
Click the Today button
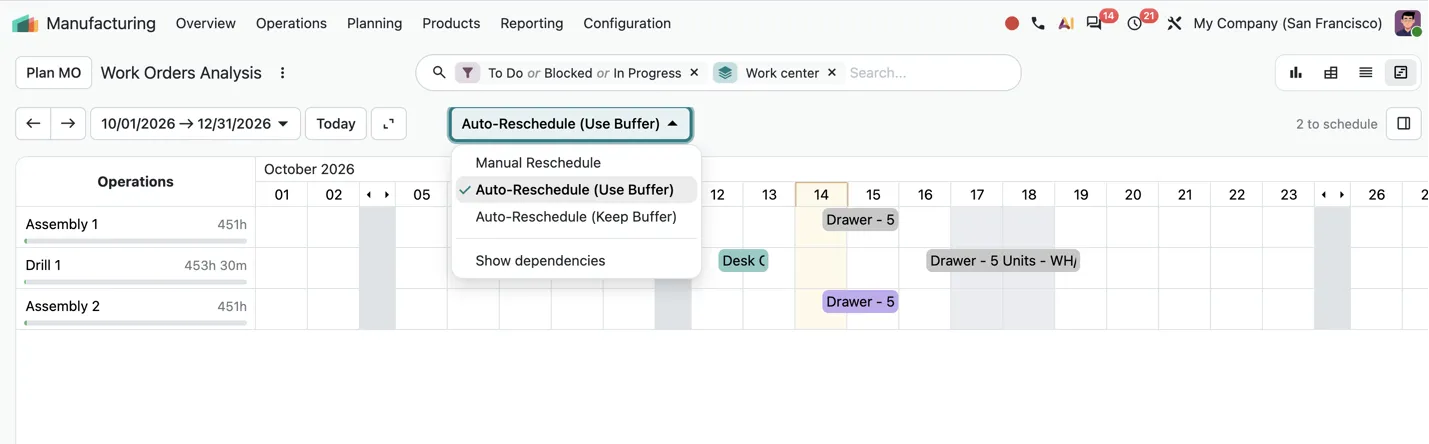[x=336, y=124]
